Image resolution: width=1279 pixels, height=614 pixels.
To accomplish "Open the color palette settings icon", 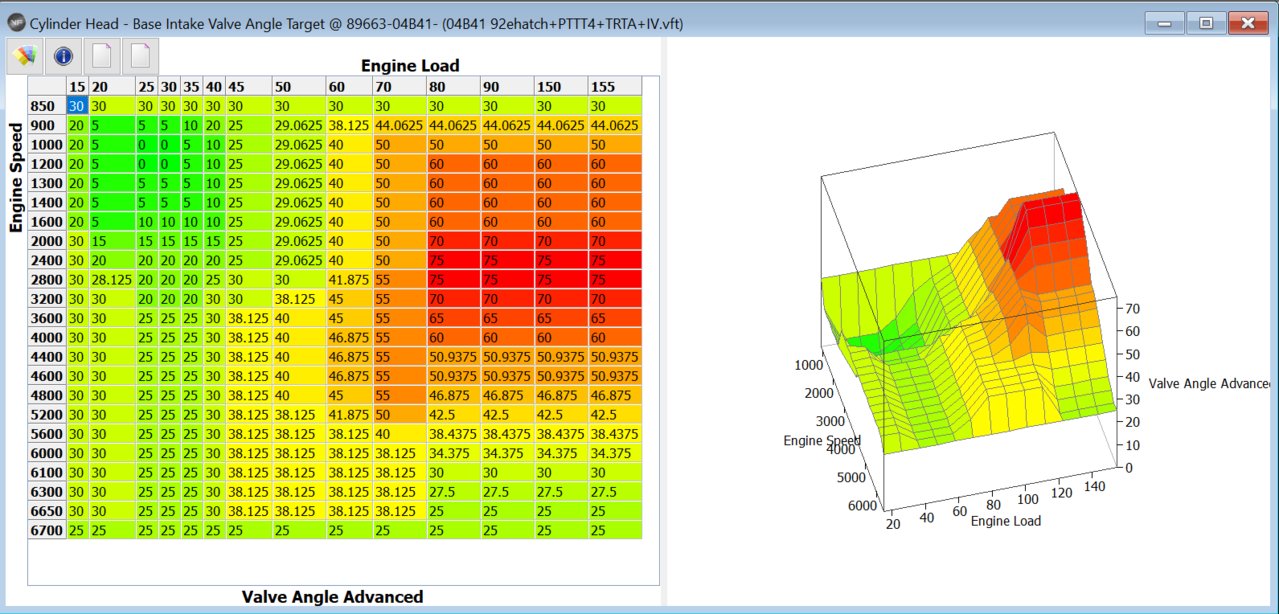I will (25, 56).
